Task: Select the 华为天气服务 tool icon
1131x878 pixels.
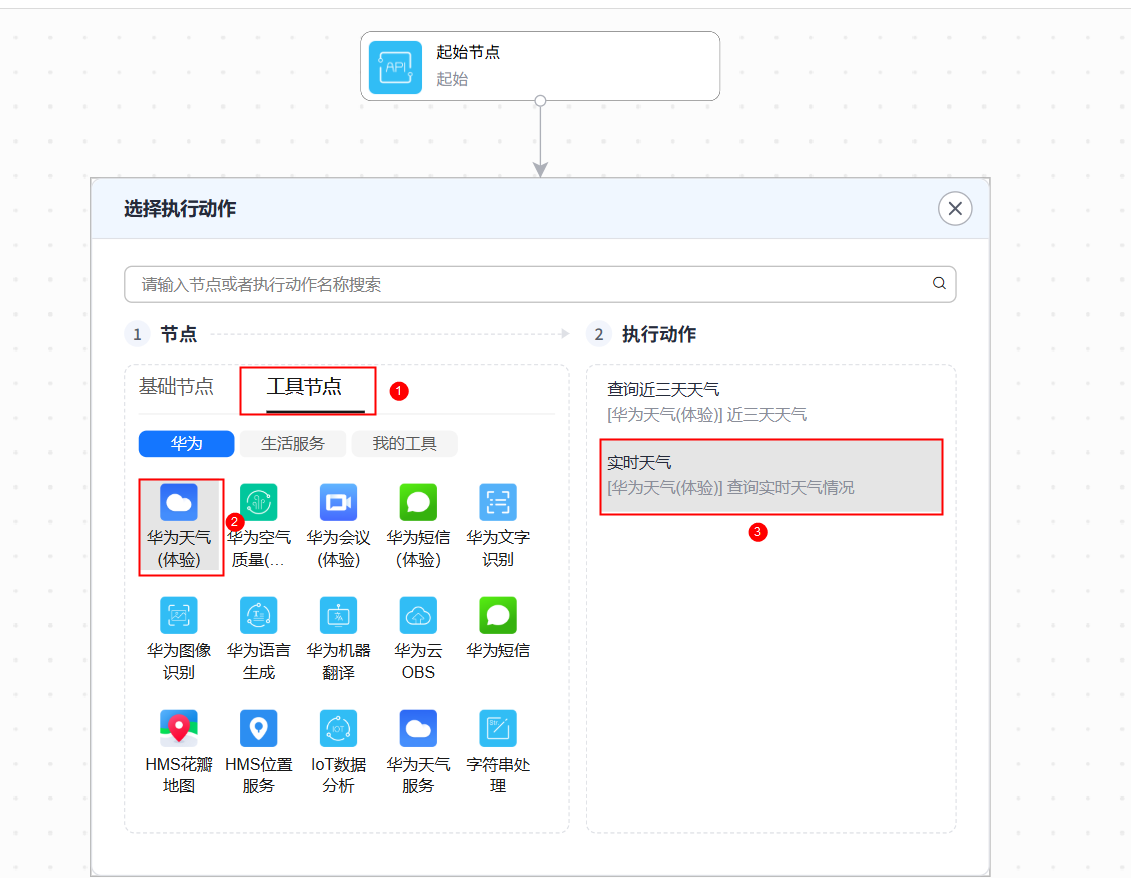Action: tap(418, 729)
